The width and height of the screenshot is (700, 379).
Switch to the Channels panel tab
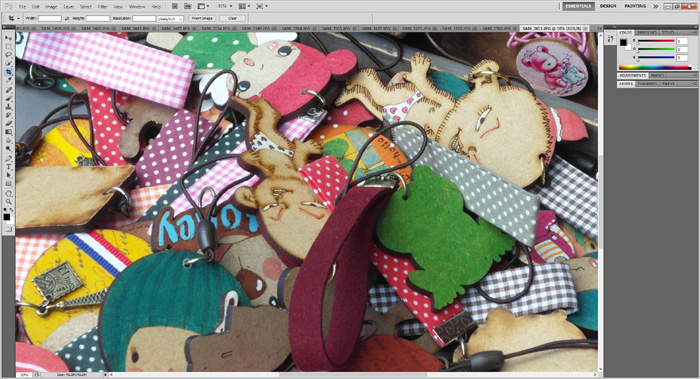(647, 83)
